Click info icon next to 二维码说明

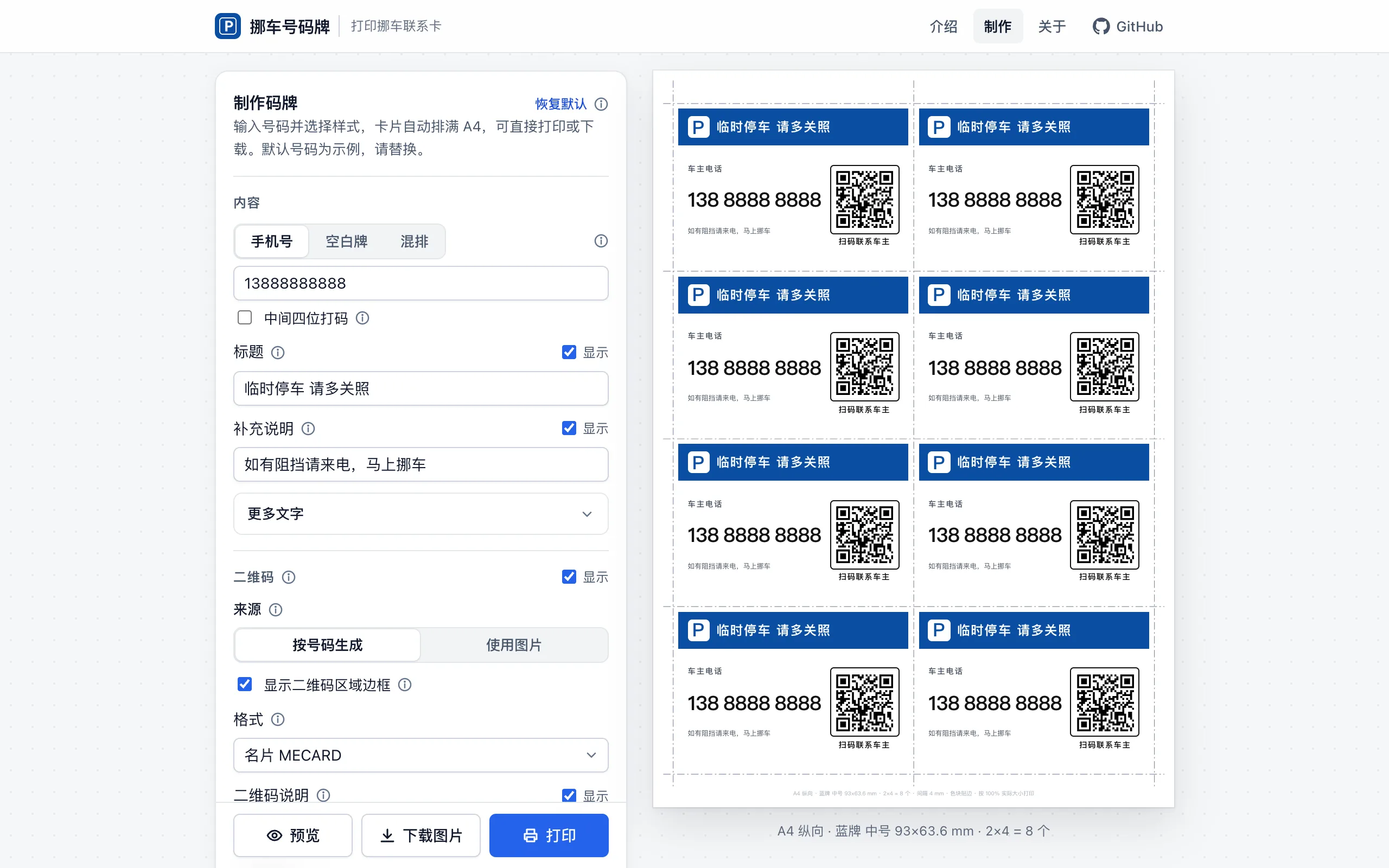tap(323, 795)
